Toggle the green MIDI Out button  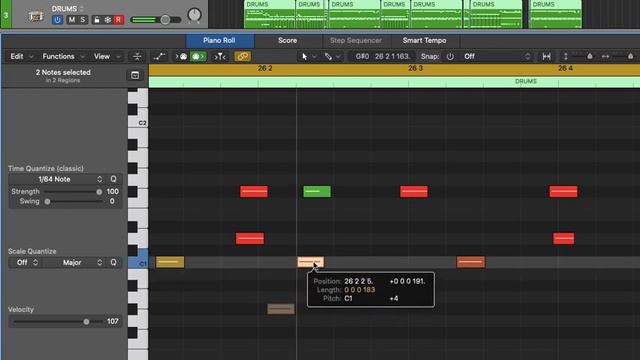(x=198, y=56)
